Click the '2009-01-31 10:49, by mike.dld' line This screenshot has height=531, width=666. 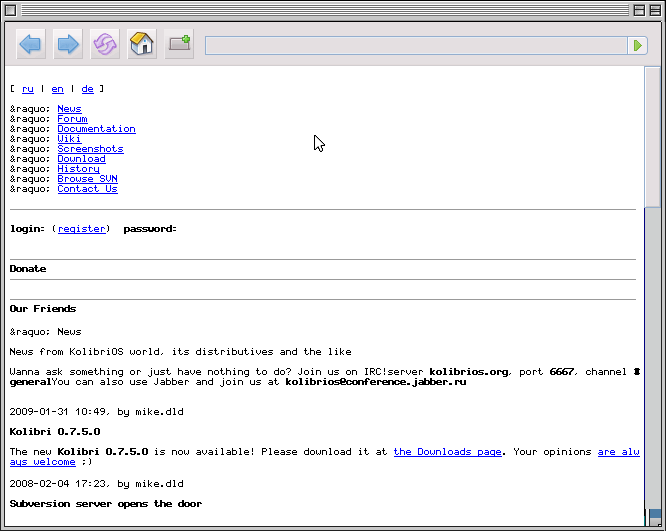coord(96,412)
